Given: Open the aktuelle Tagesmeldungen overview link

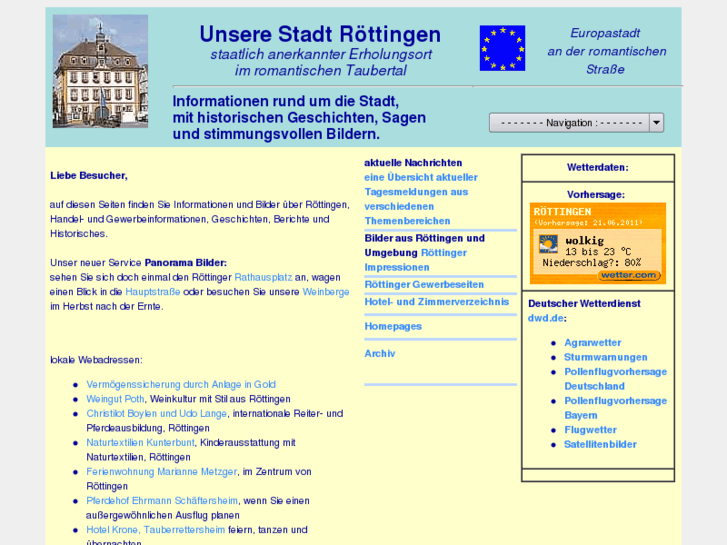Looking at the screenshot, I should point(421,199).
